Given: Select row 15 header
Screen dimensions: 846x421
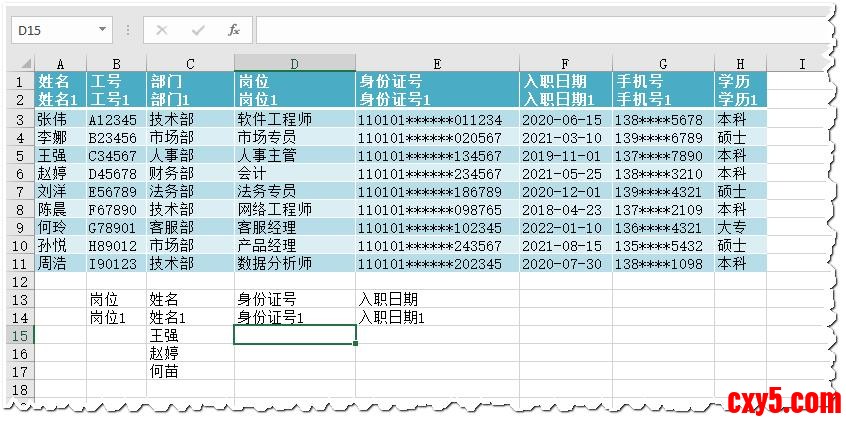Looking at the screenshot, I should [19, 335].
